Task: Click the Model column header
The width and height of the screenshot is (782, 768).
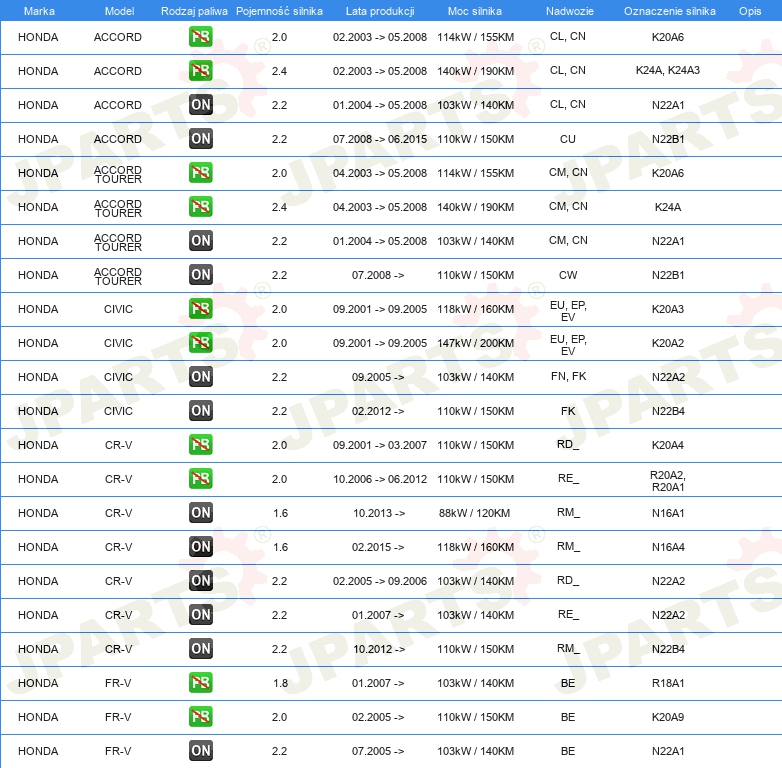Action: click(x=119, y=11)
